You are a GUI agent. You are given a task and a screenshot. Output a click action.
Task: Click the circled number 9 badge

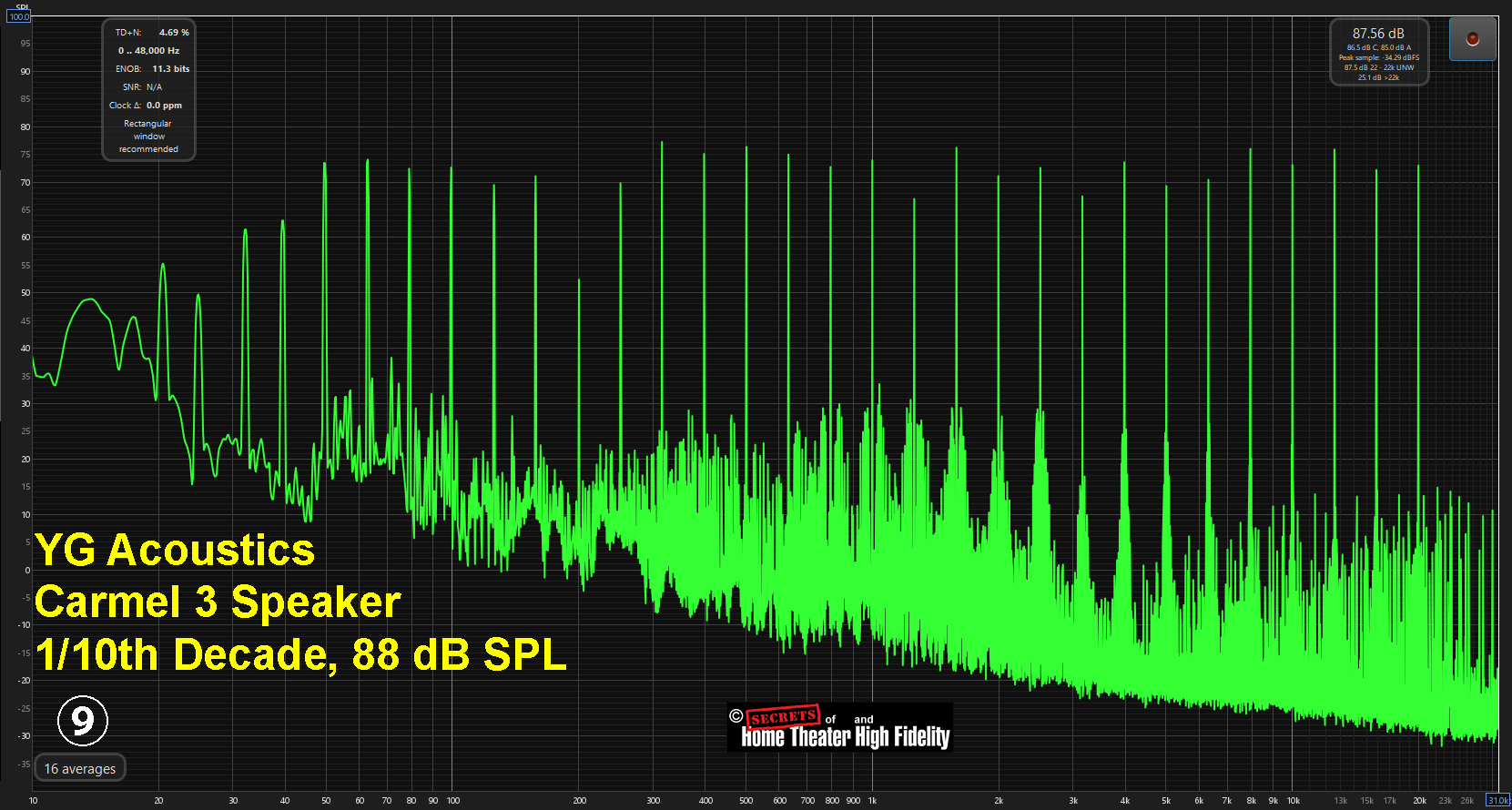point(83,721)
